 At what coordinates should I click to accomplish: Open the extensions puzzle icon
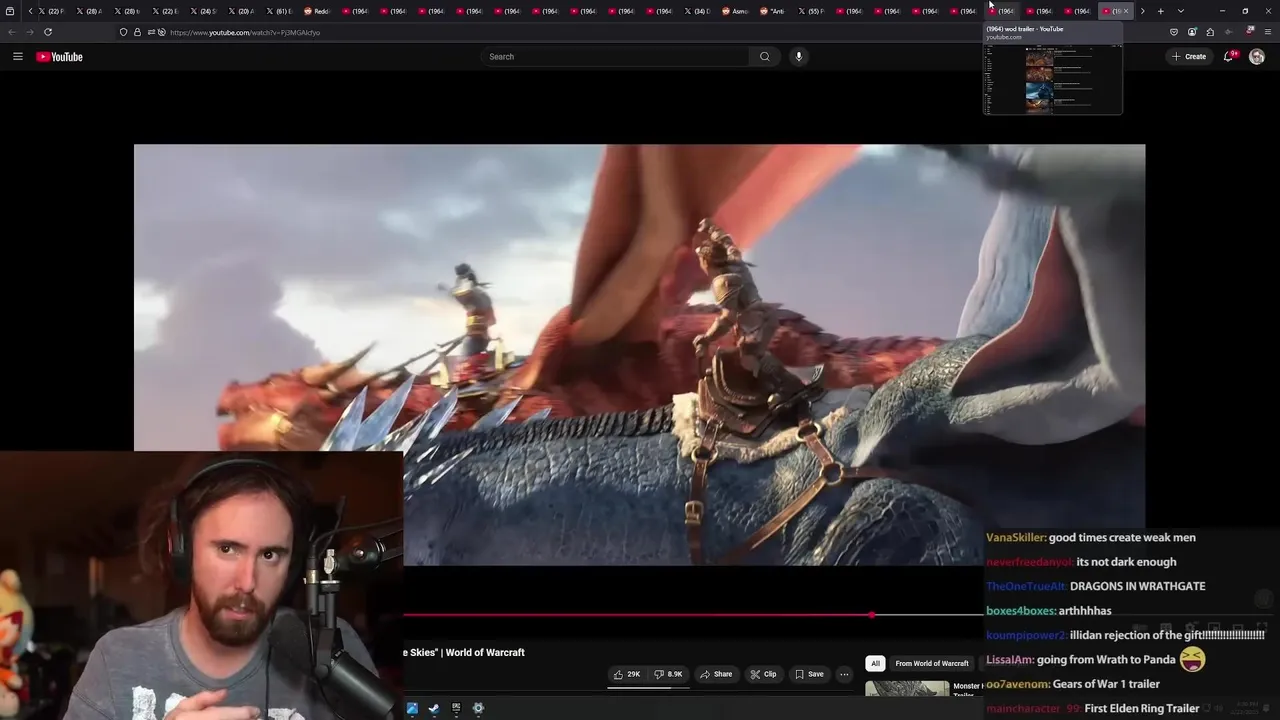(1210, 32)
